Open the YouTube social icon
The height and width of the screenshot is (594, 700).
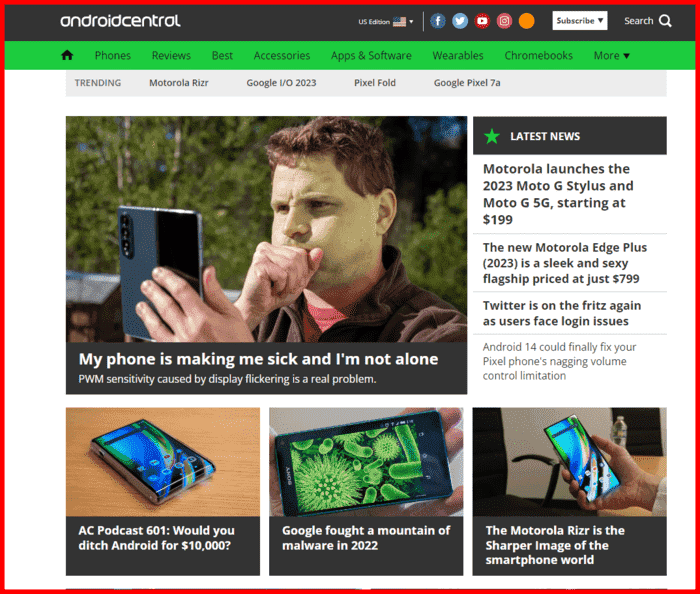(482, 21)
